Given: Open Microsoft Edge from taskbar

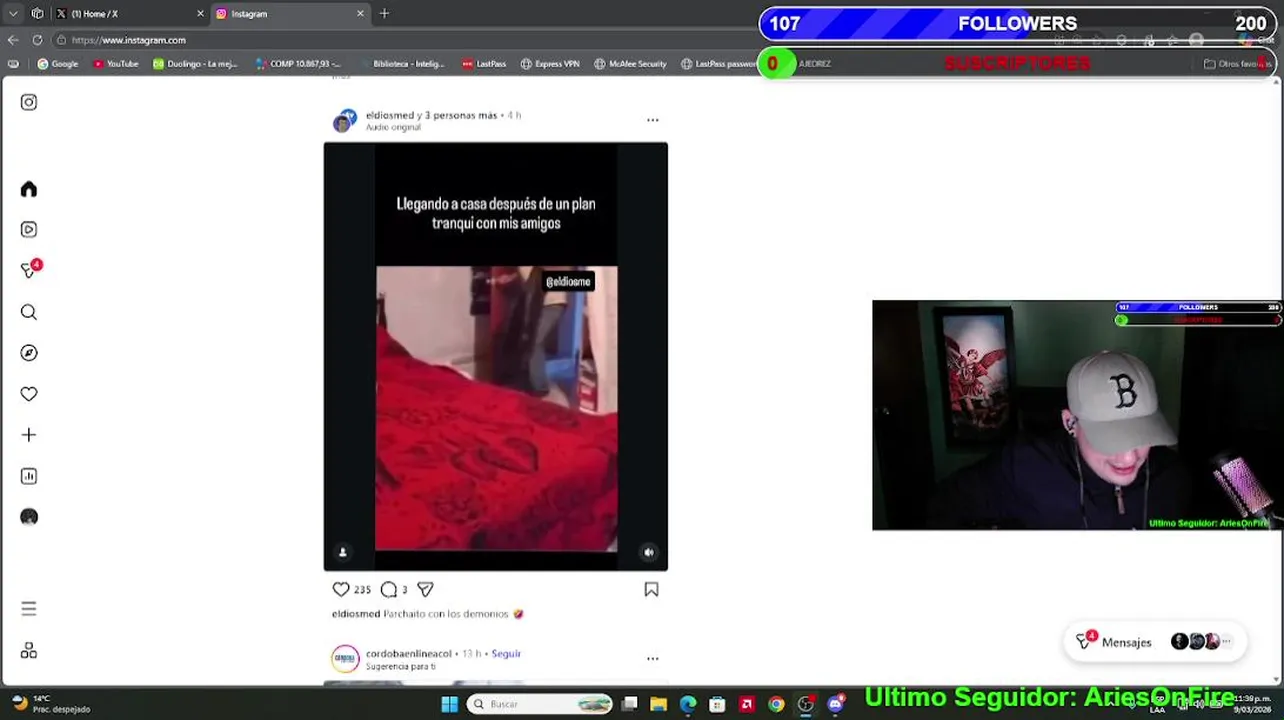Looking at the screenshot, I should pos(688,704).
